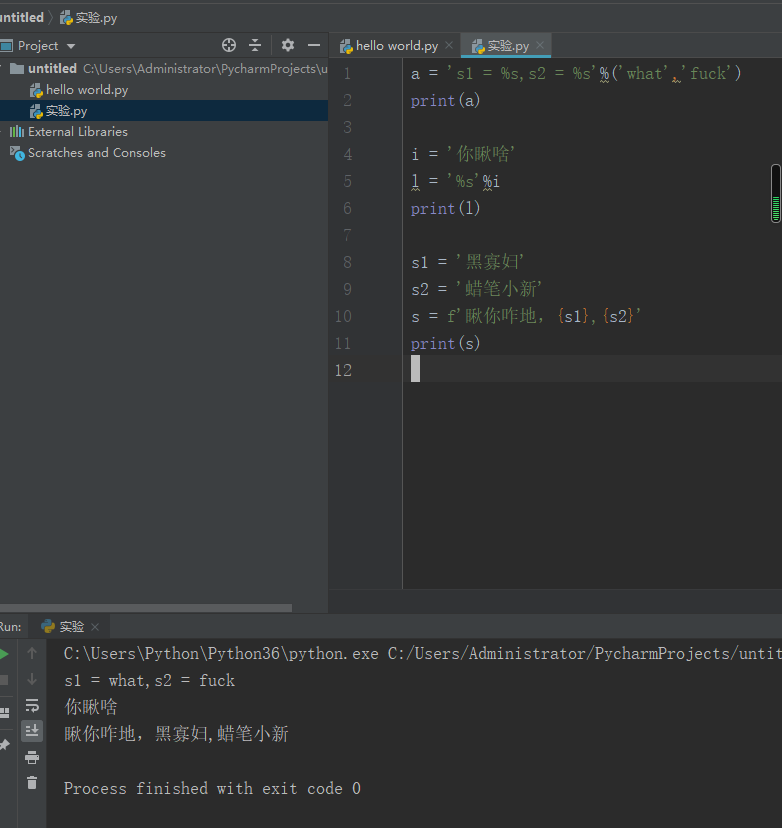Click line number 1 in gutter
The image size is (782, 828).
[347, 73]
